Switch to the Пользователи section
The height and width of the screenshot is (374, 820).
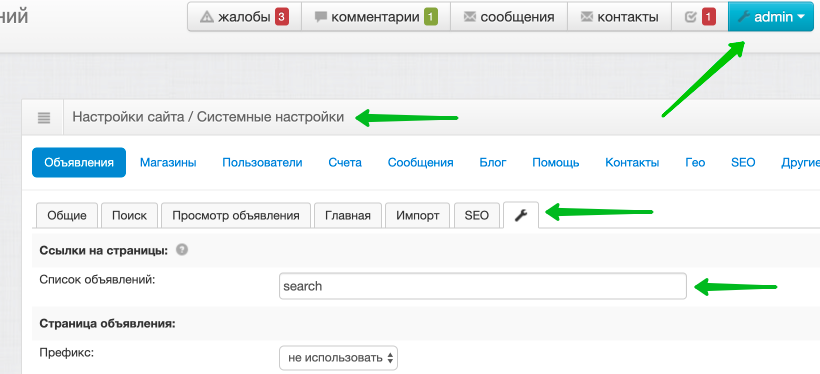coord(262,163)
